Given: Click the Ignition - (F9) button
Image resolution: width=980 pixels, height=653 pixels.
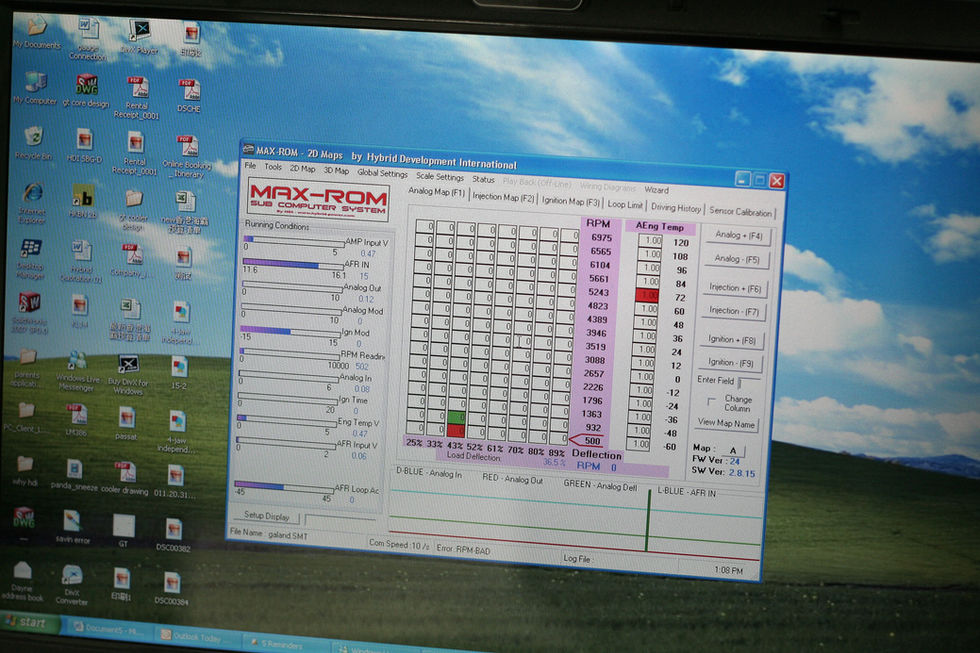Looking at the screenshot, I should coord(730,362).
